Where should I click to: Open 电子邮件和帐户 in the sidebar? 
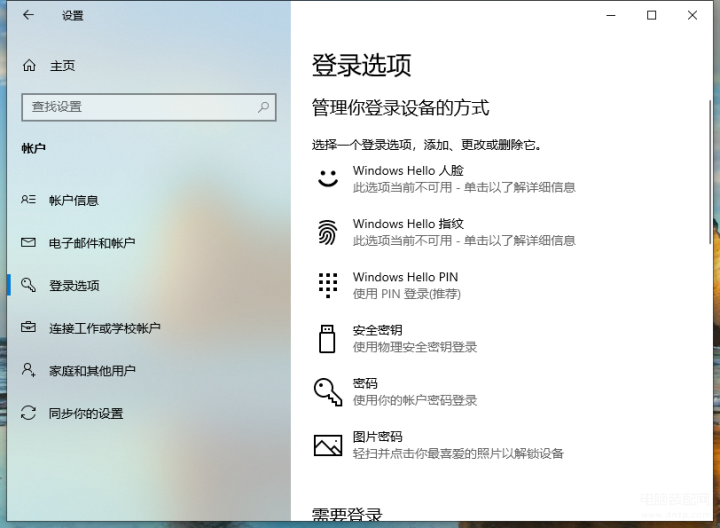click(x=92, y=242)
